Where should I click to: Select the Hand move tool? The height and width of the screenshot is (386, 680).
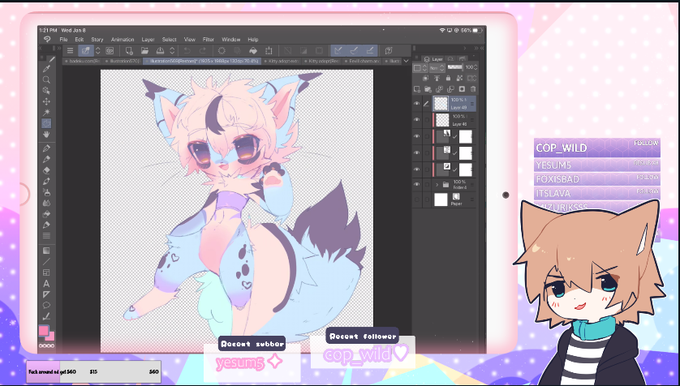pos(46,134)
